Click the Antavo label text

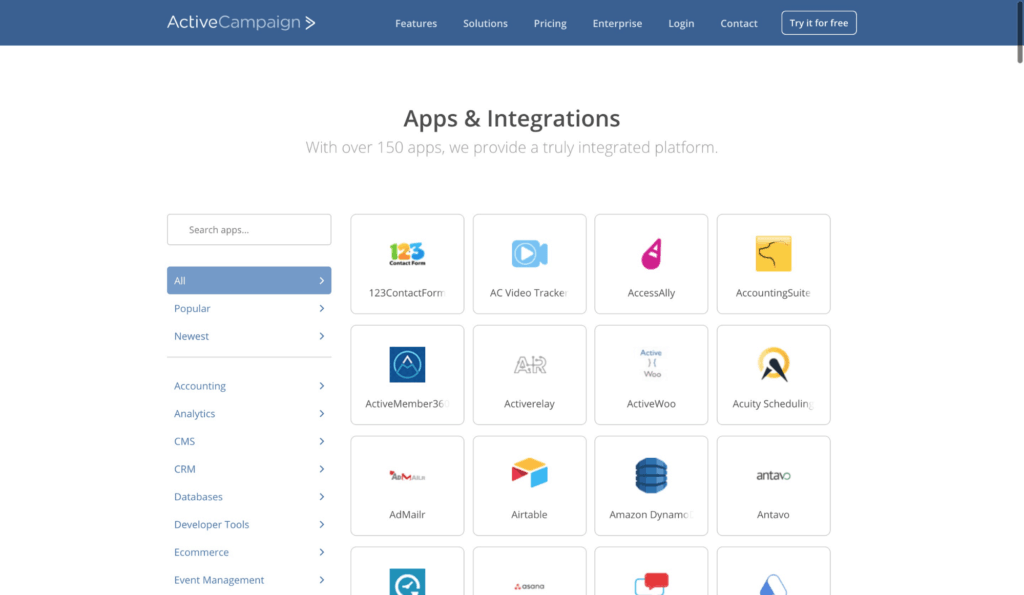pyautogui.click(x=773, y=515)
